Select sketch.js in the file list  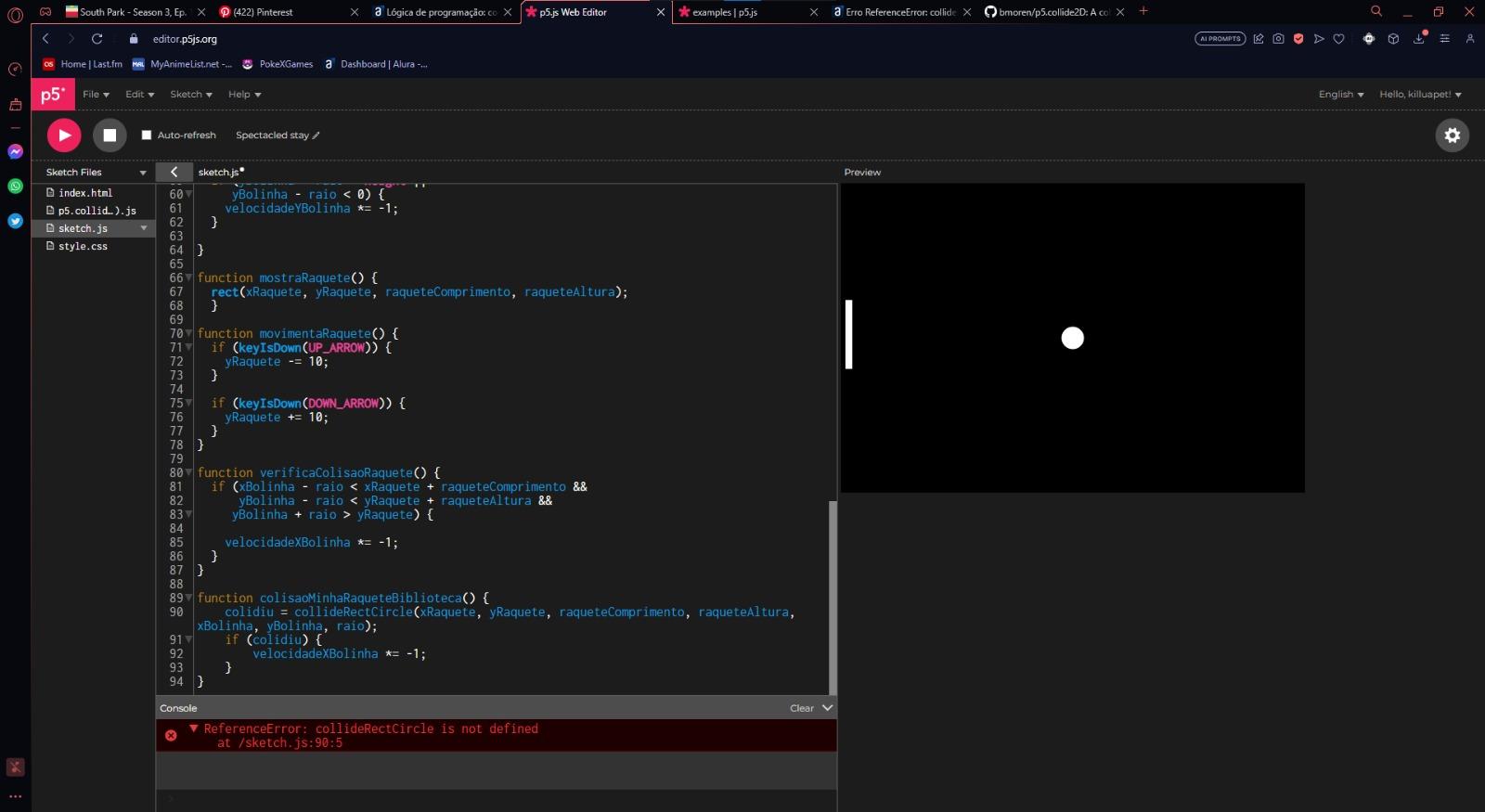[83, 228]
